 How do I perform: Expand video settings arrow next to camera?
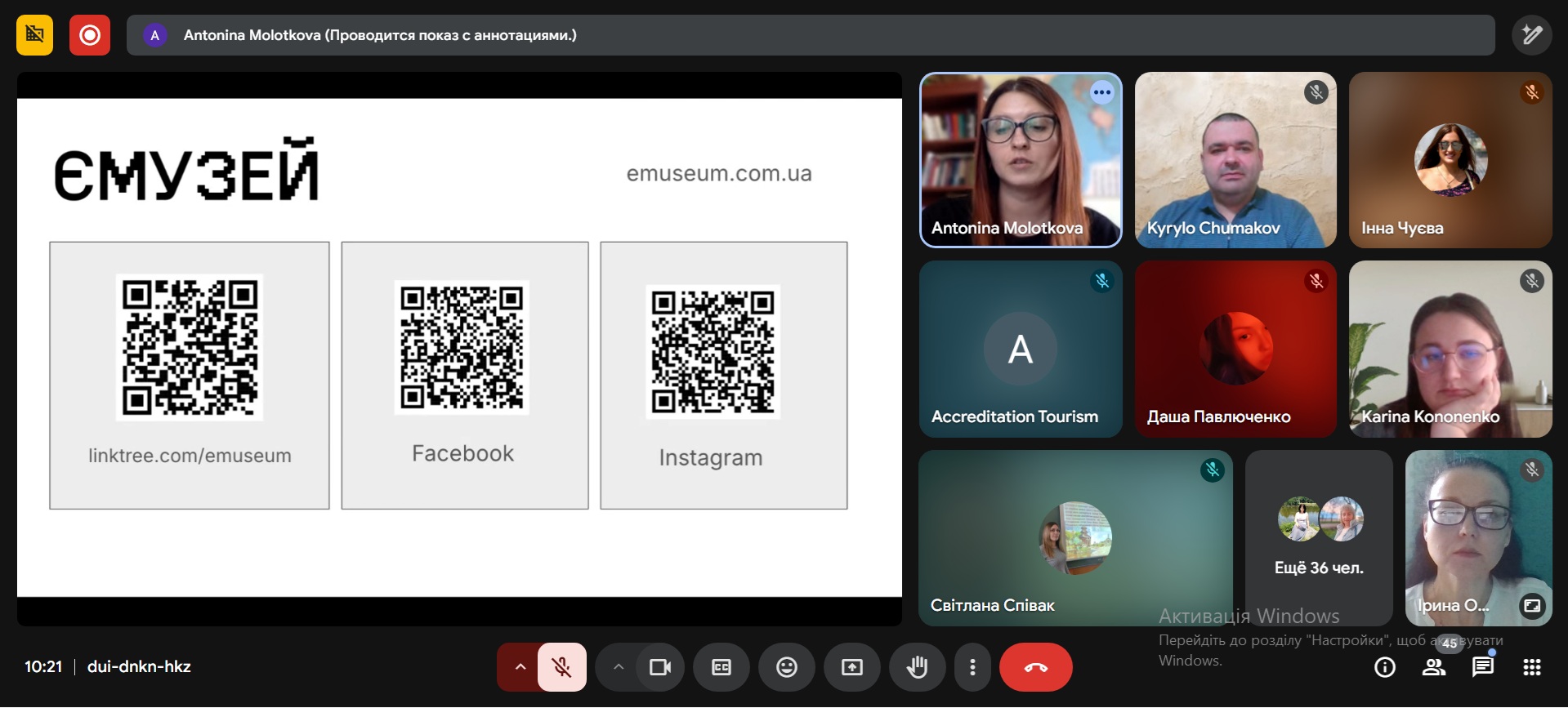tap(619, 667)
